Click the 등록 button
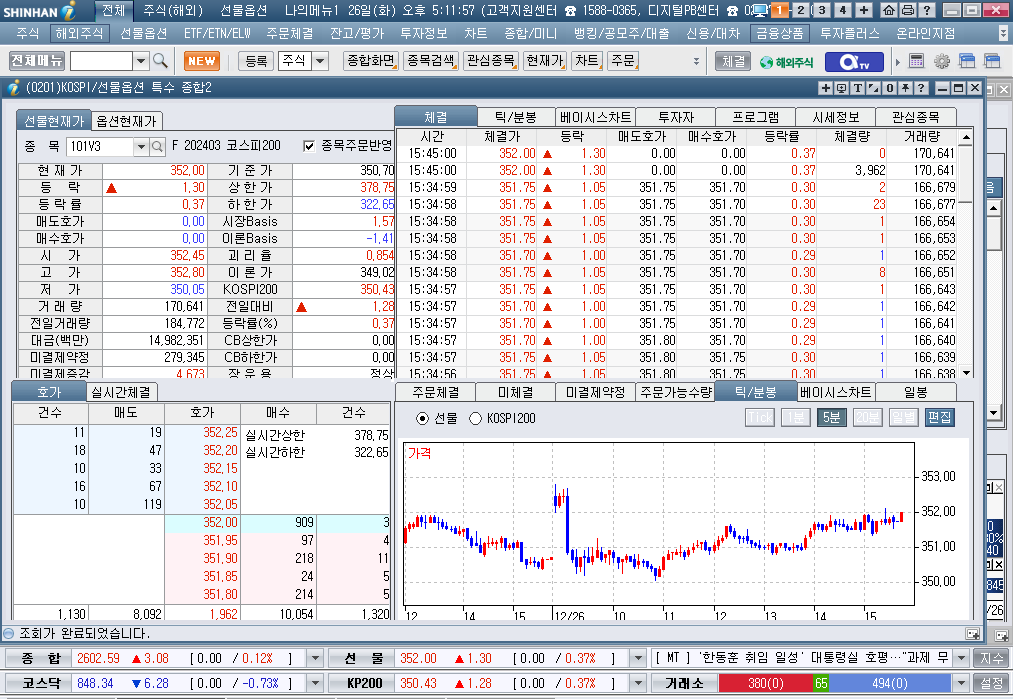The width and height of the screenshot is (1013, 699). coord(256,61)
